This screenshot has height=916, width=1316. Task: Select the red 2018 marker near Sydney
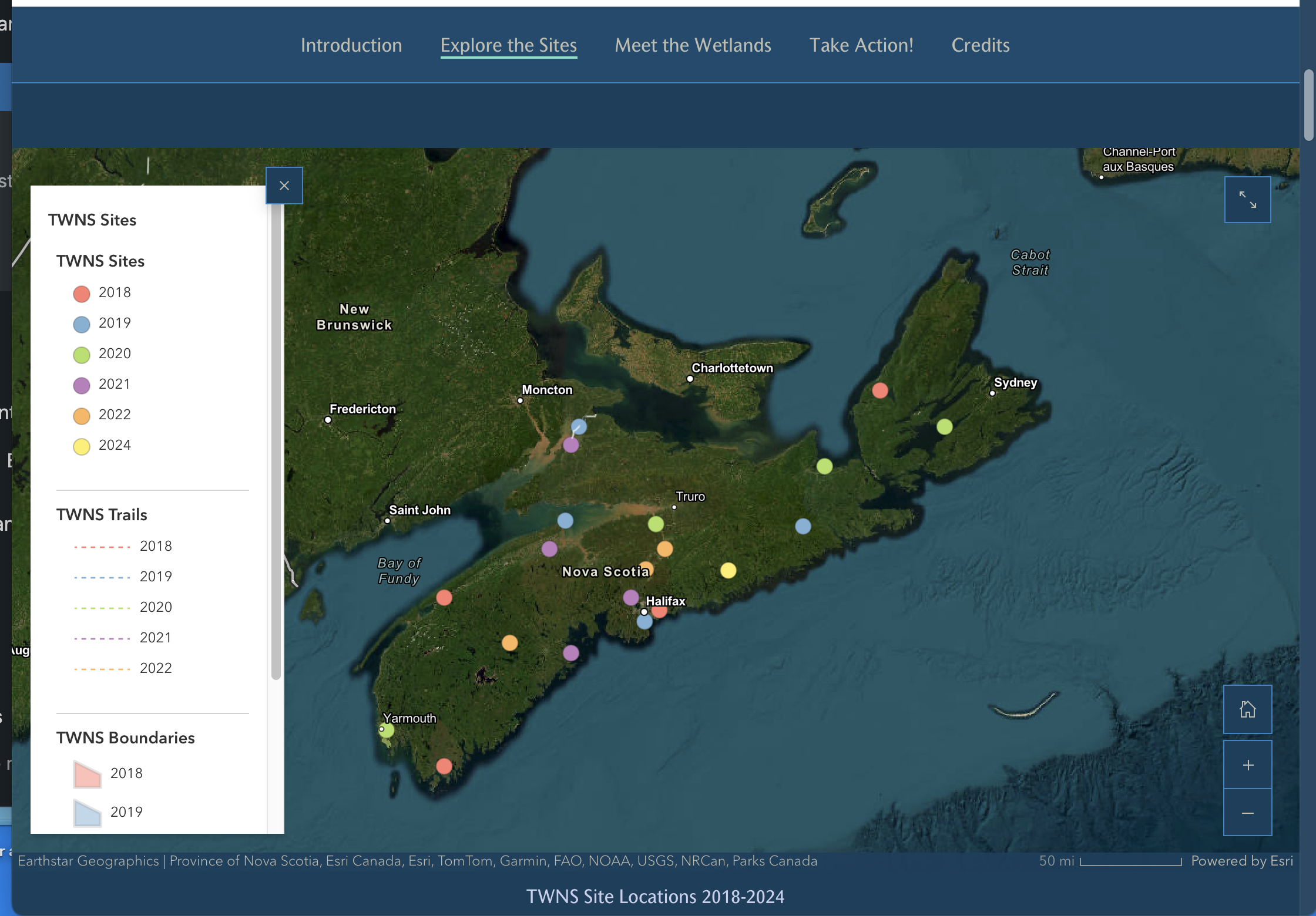[879, 390]
